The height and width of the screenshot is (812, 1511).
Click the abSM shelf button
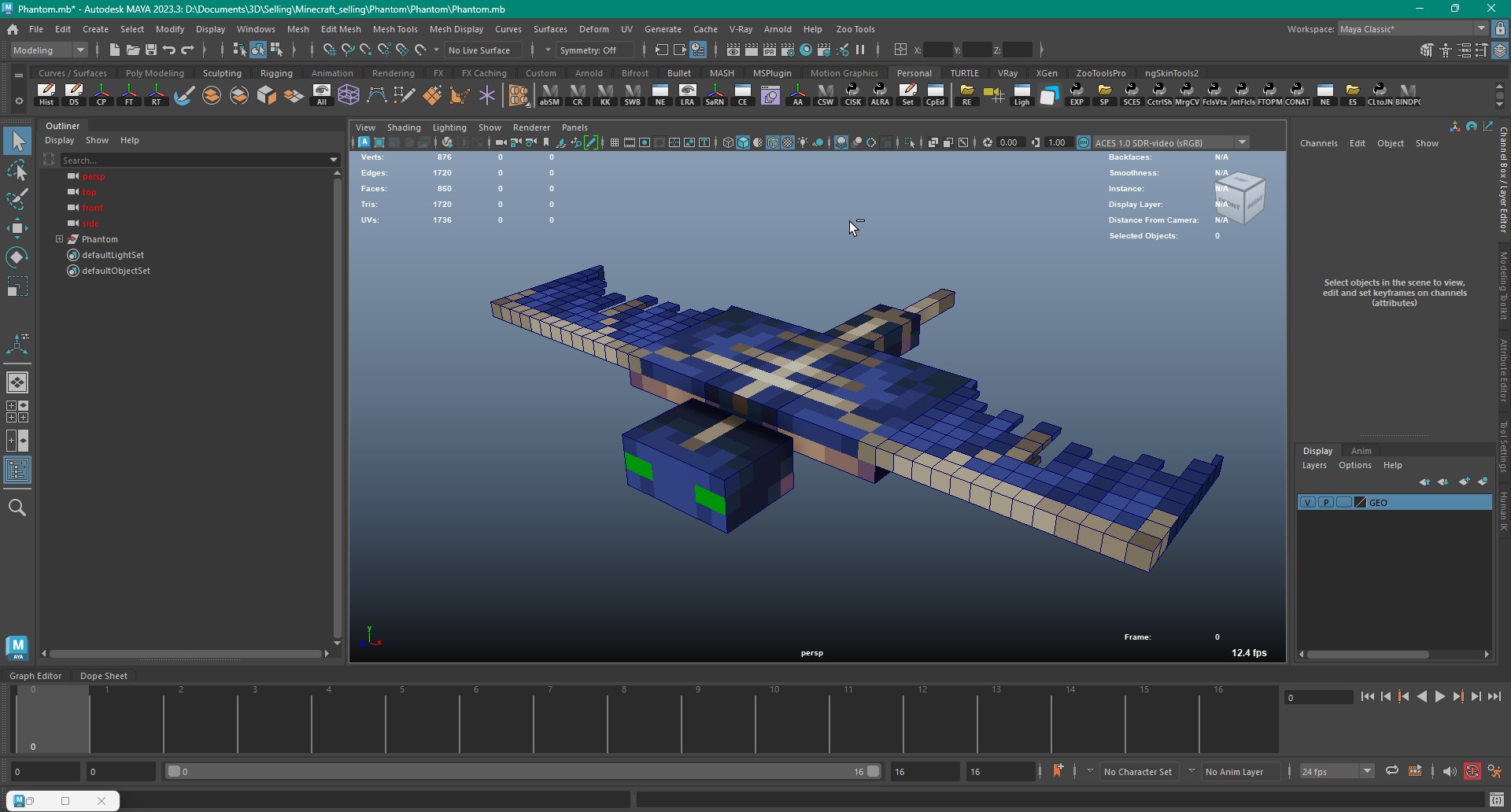[549, 94]
